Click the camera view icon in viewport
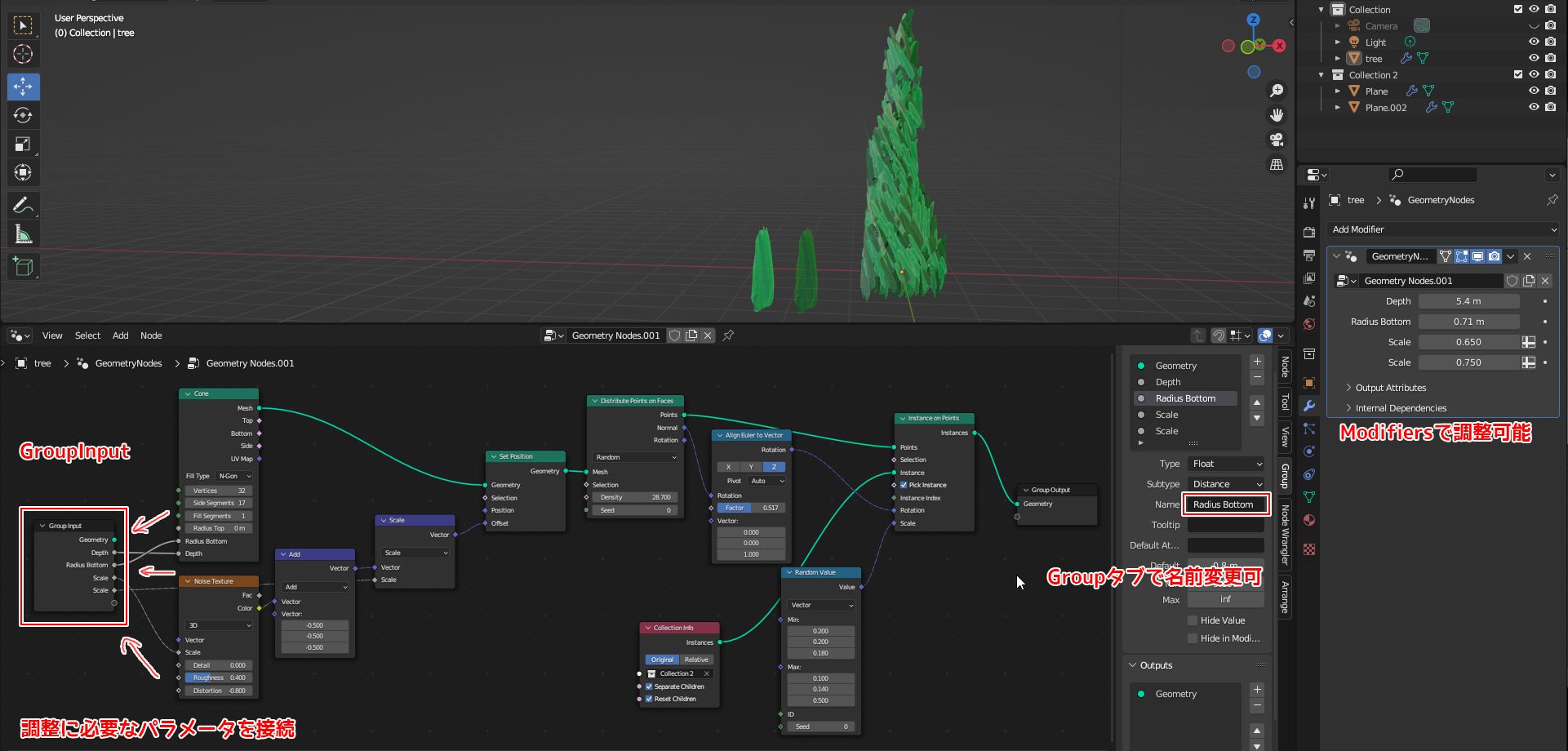The height and width of the screenshot is (751, 1568). point(1277,140)
